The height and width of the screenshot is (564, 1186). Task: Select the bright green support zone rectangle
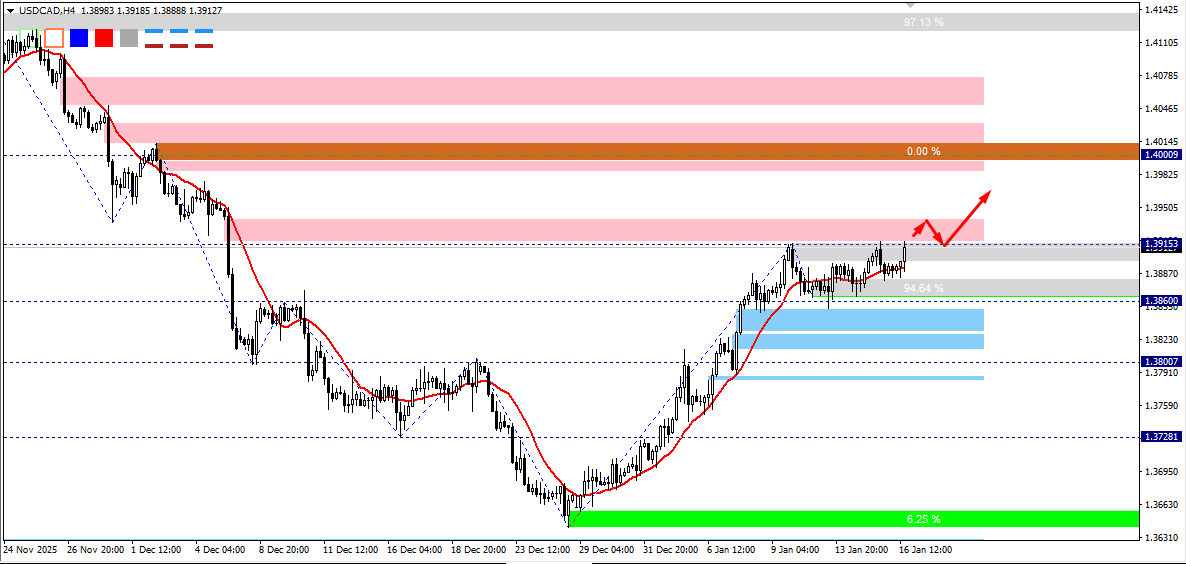click(x=853, y=519)
